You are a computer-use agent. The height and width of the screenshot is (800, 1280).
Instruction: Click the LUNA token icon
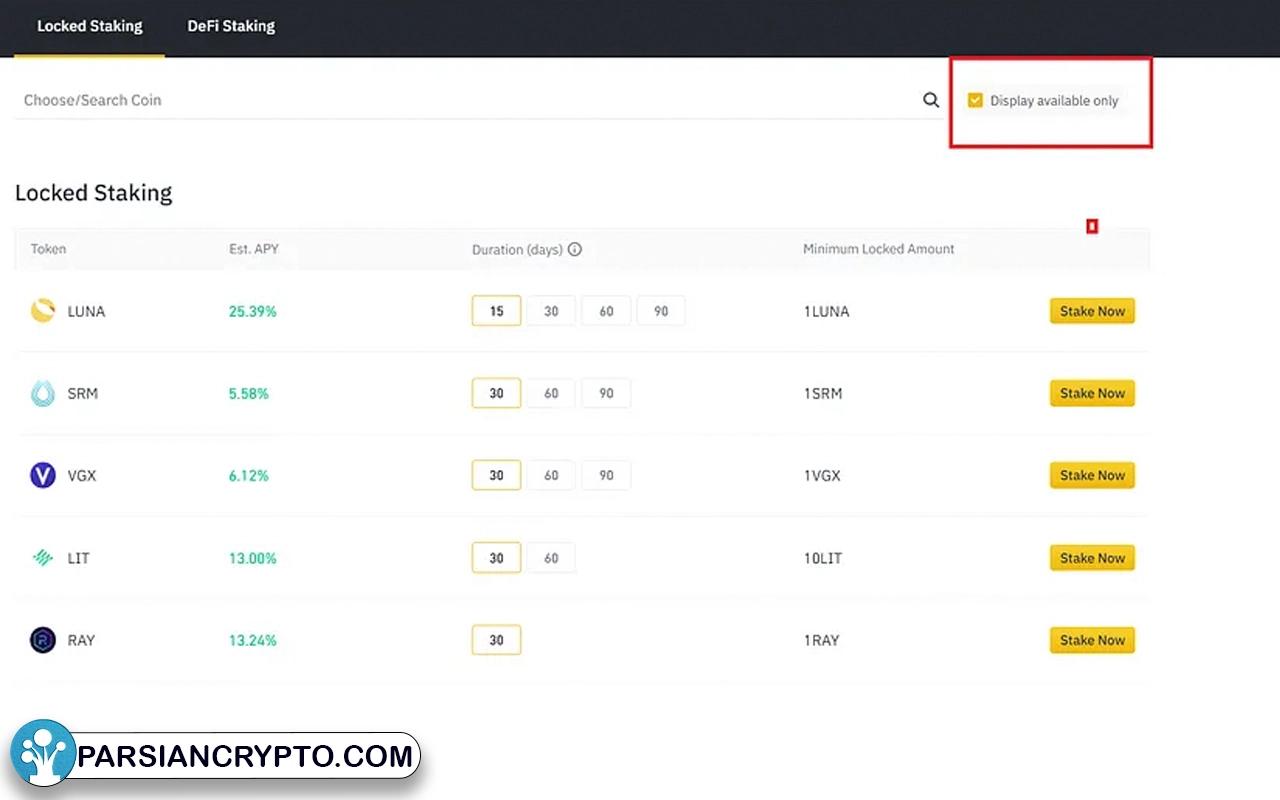click(43, 311)
